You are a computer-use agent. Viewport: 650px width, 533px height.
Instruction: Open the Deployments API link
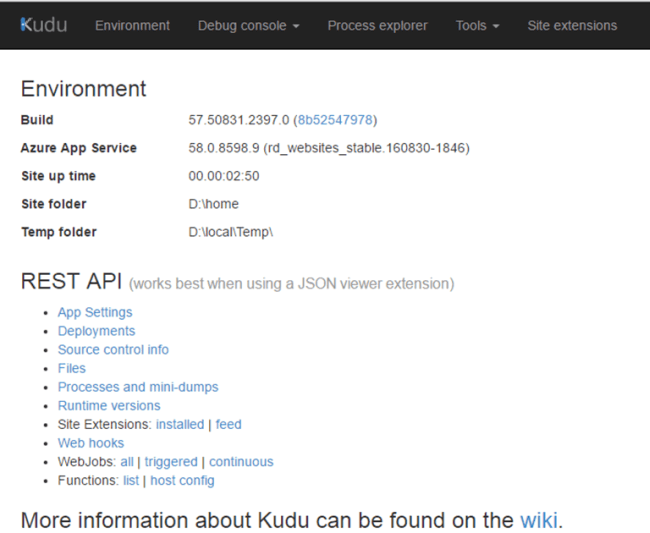[x=96, y=331]
